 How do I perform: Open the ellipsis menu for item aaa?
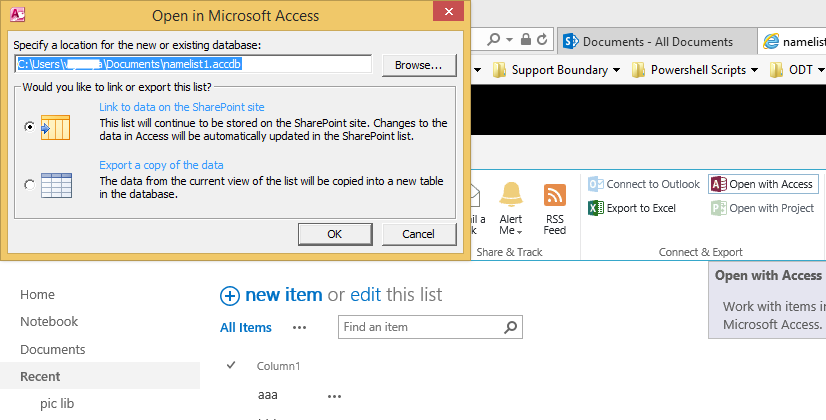coord(335,396)
